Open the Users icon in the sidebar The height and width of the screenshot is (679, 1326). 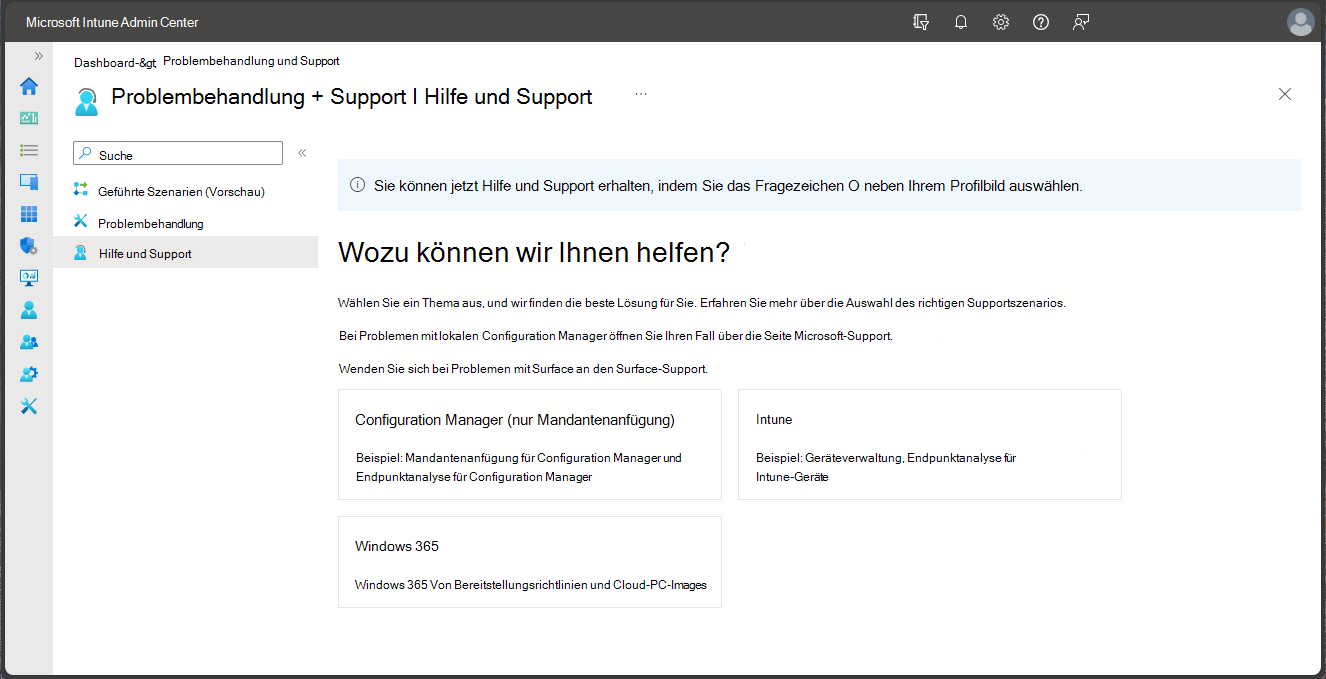point(29,310)
